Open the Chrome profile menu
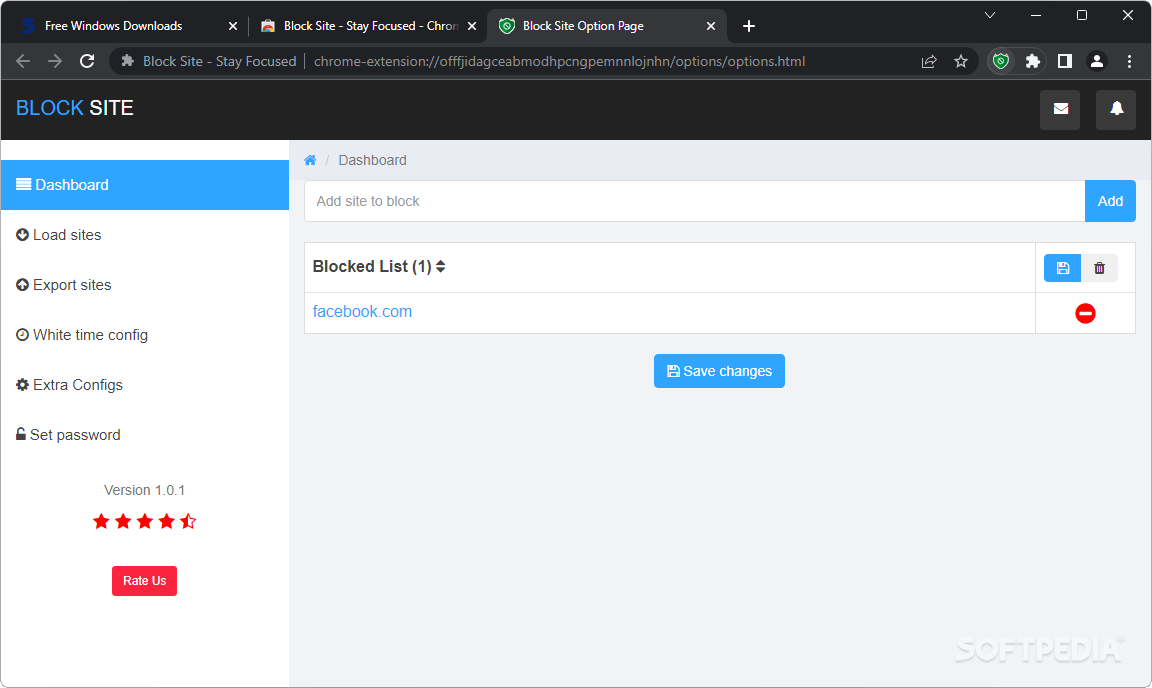The height and width of the screenshot is (688, 1152). (1097, 61)
